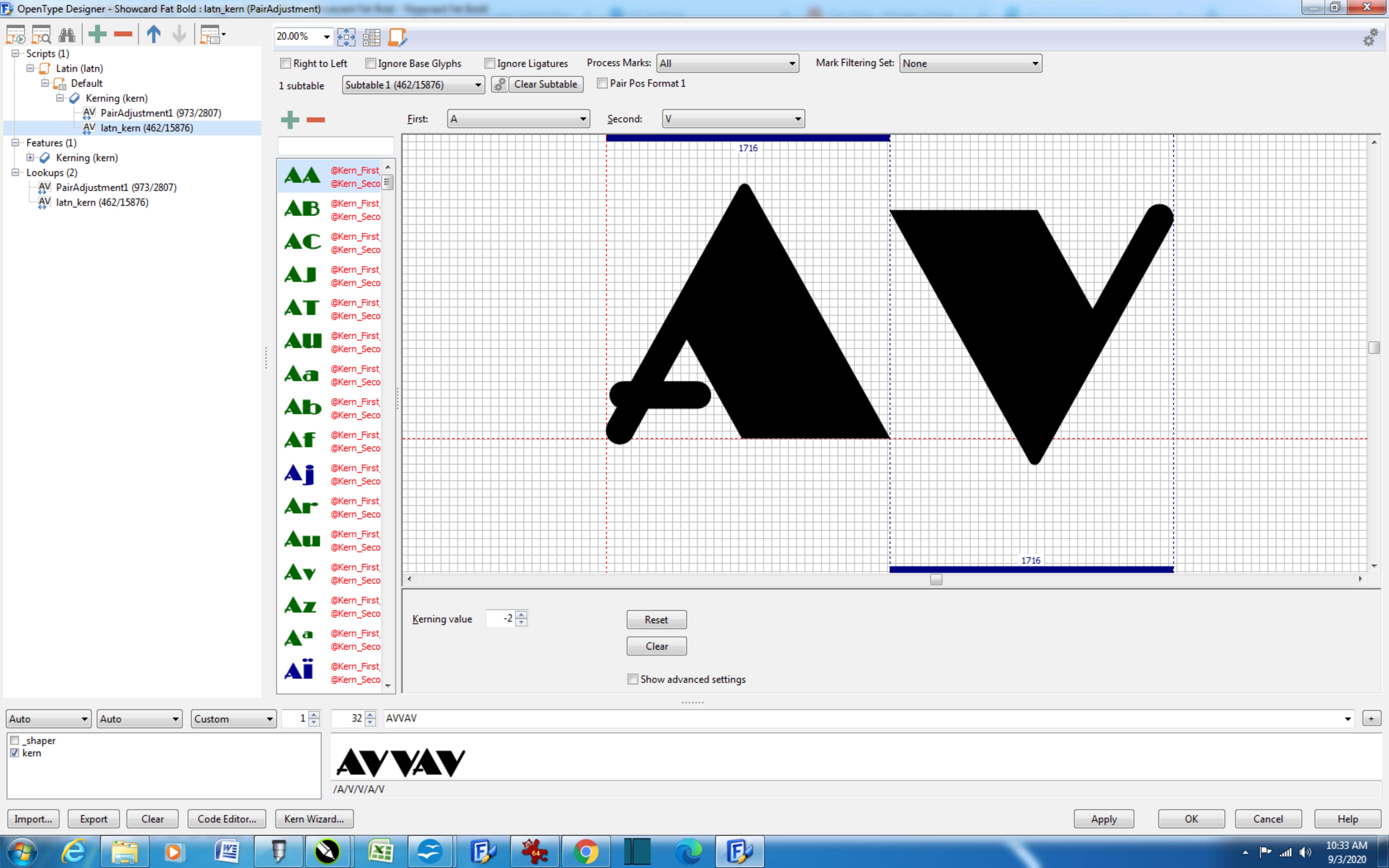Click the plus button beside preview text field
Viewport: 1389px width, 868px height.
point(1371,718)
